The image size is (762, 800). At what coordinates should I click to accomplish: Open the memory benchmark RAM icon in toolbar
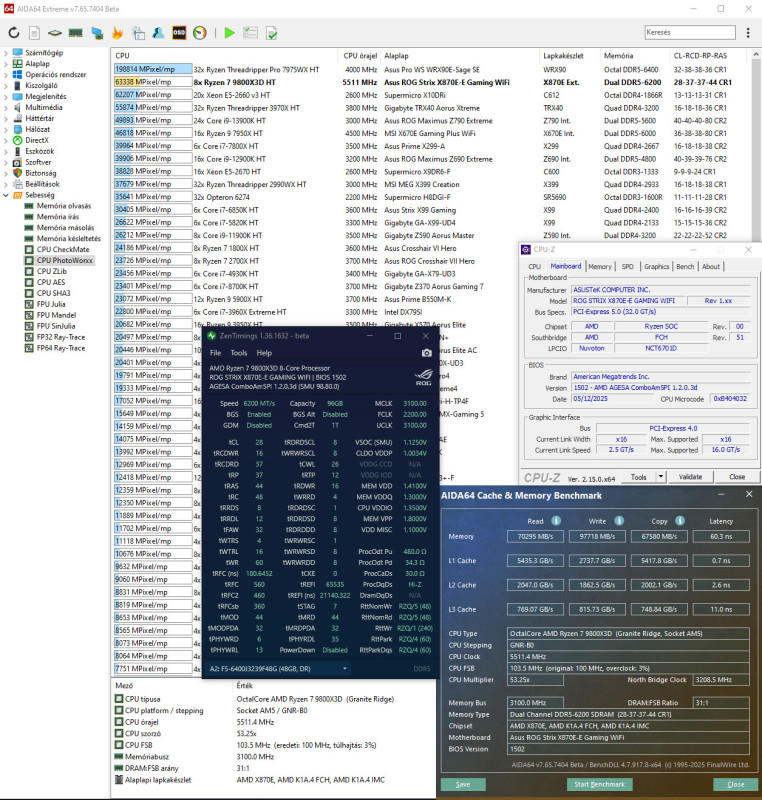(x=75, y=33)
